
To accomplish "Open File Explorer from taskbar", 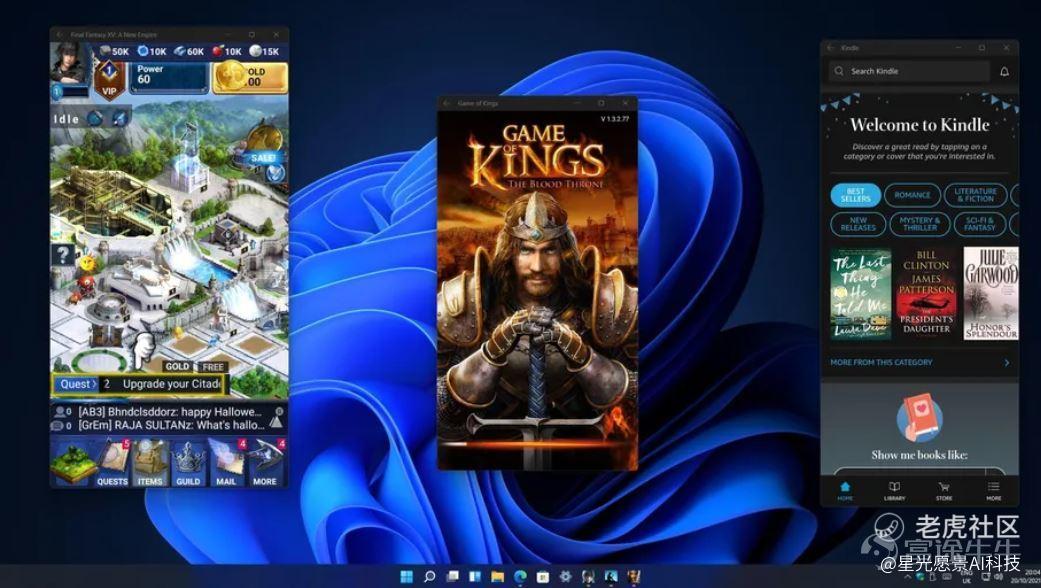I will tap(497, 576).
